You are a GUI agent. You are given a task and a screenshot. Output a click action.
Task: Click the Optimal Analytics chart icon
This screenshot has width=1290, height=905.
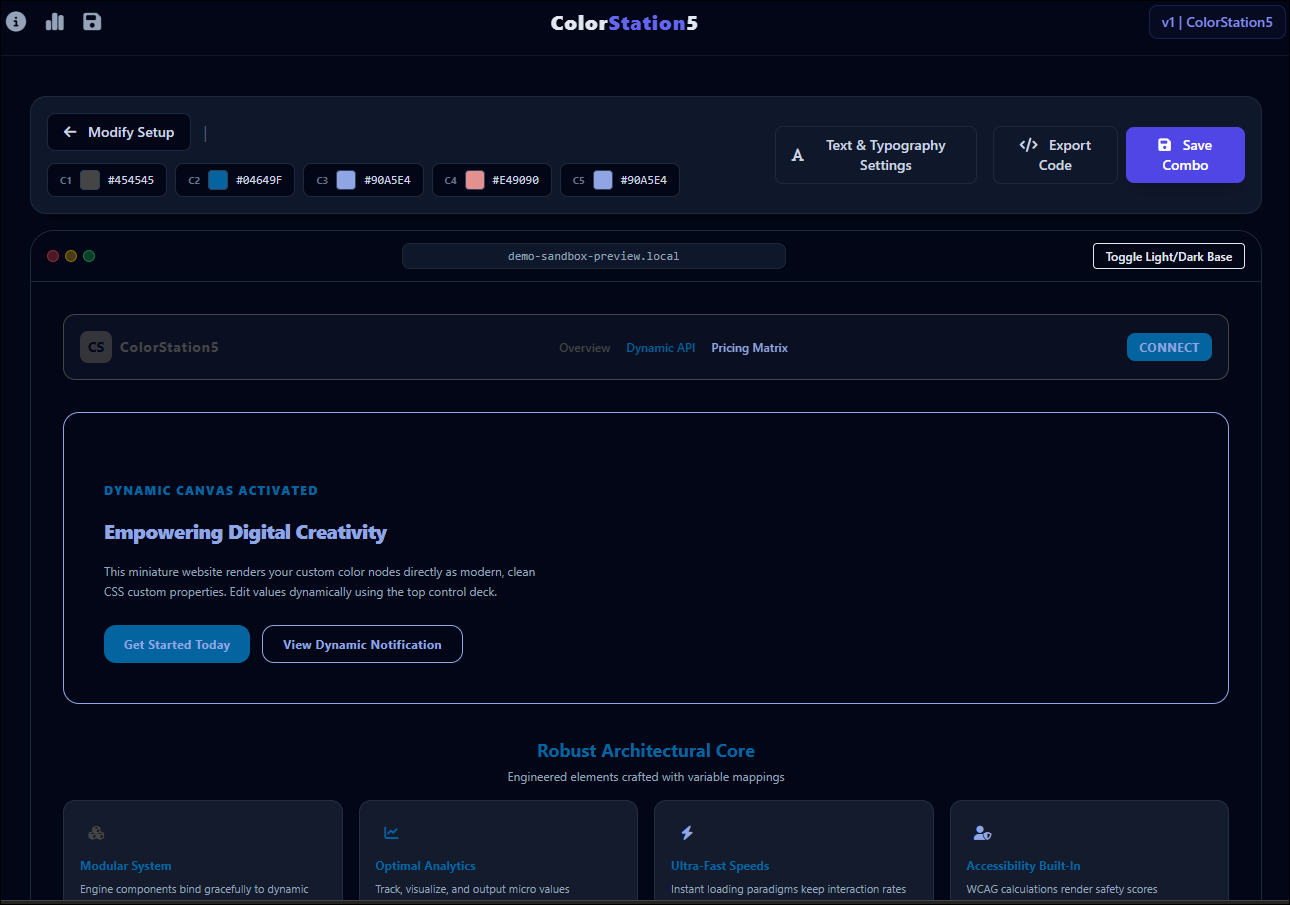click(391, 833)
